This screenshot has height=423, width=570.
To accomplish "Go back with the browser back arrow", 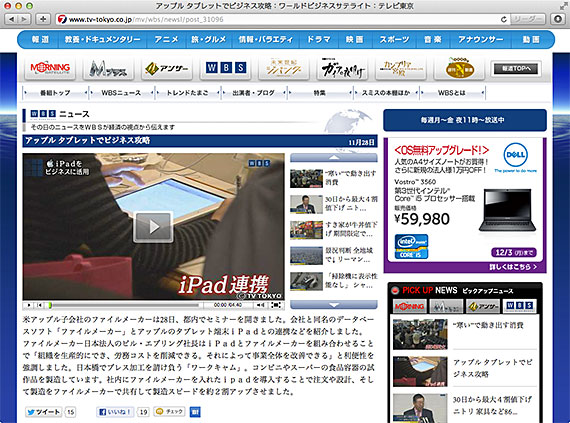I will click(12, 19).
